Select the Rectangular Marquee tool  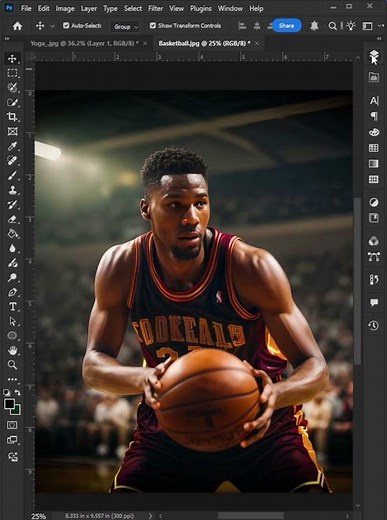[x=12, y=73]
